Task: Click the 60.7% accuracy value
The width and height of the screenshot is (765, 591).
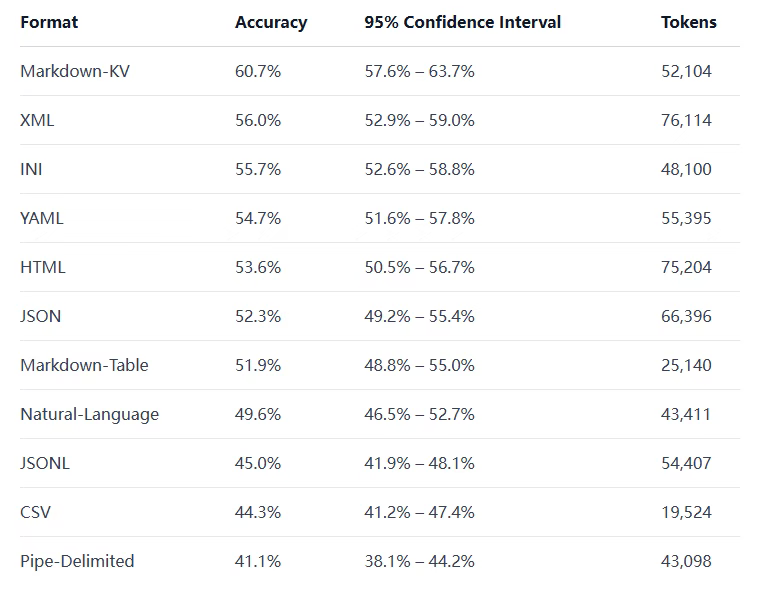Action: [258, 71]
